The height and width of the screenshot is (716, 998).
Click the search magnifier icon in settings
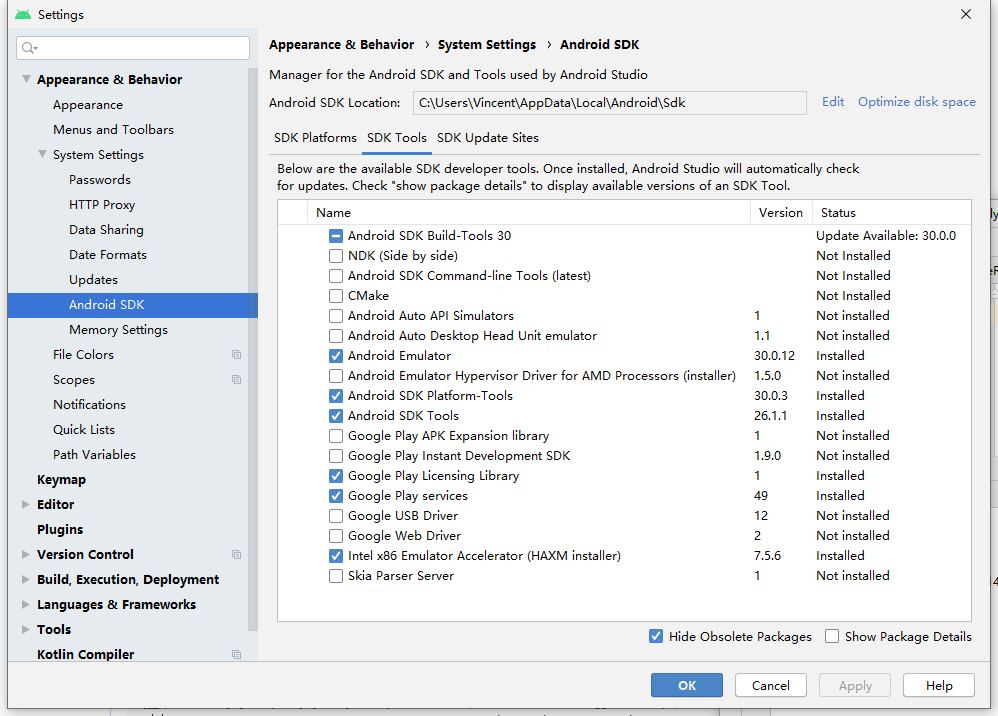pos(29,48)
